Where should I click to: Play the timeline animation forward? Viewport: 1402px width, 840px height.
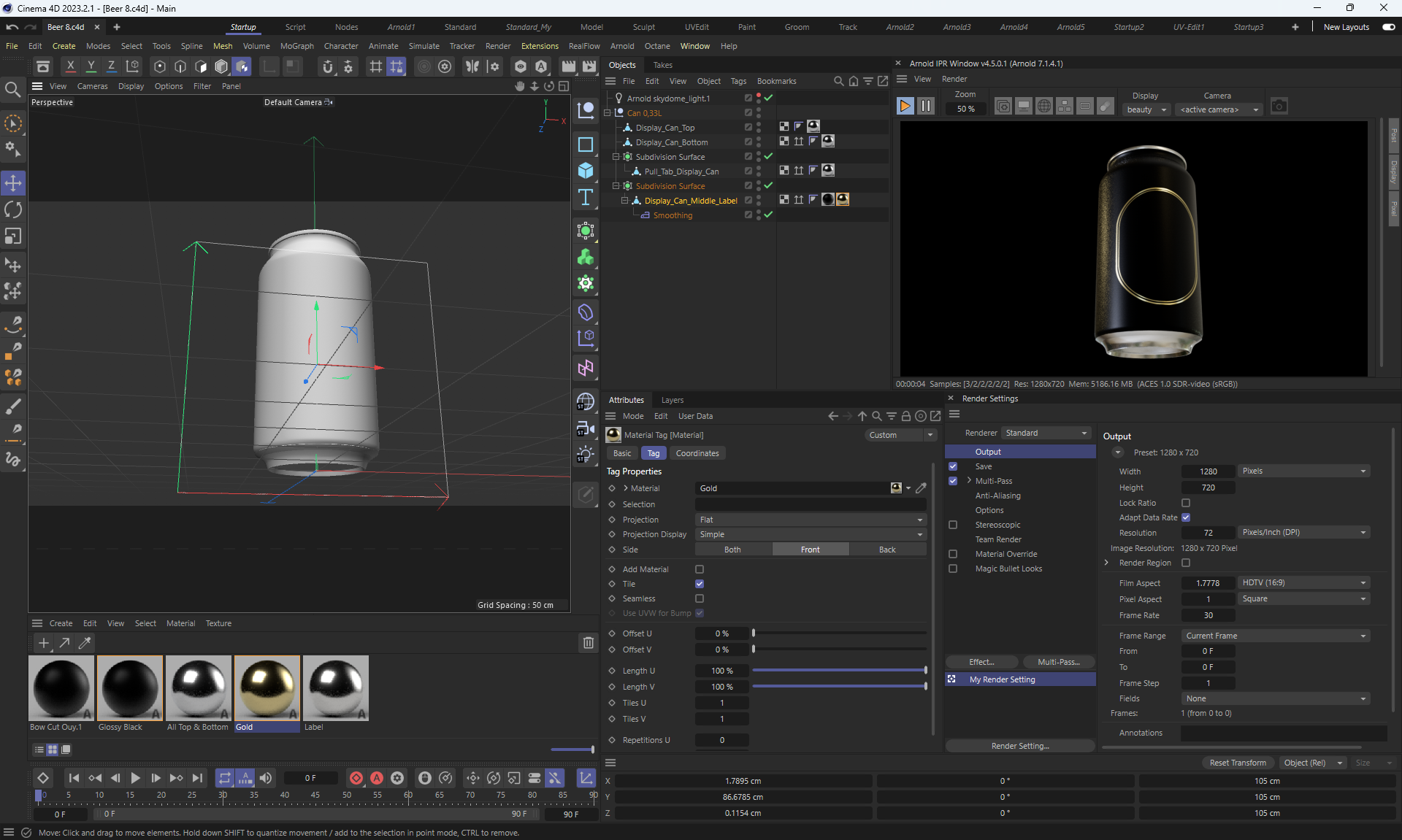coord(135,778)
